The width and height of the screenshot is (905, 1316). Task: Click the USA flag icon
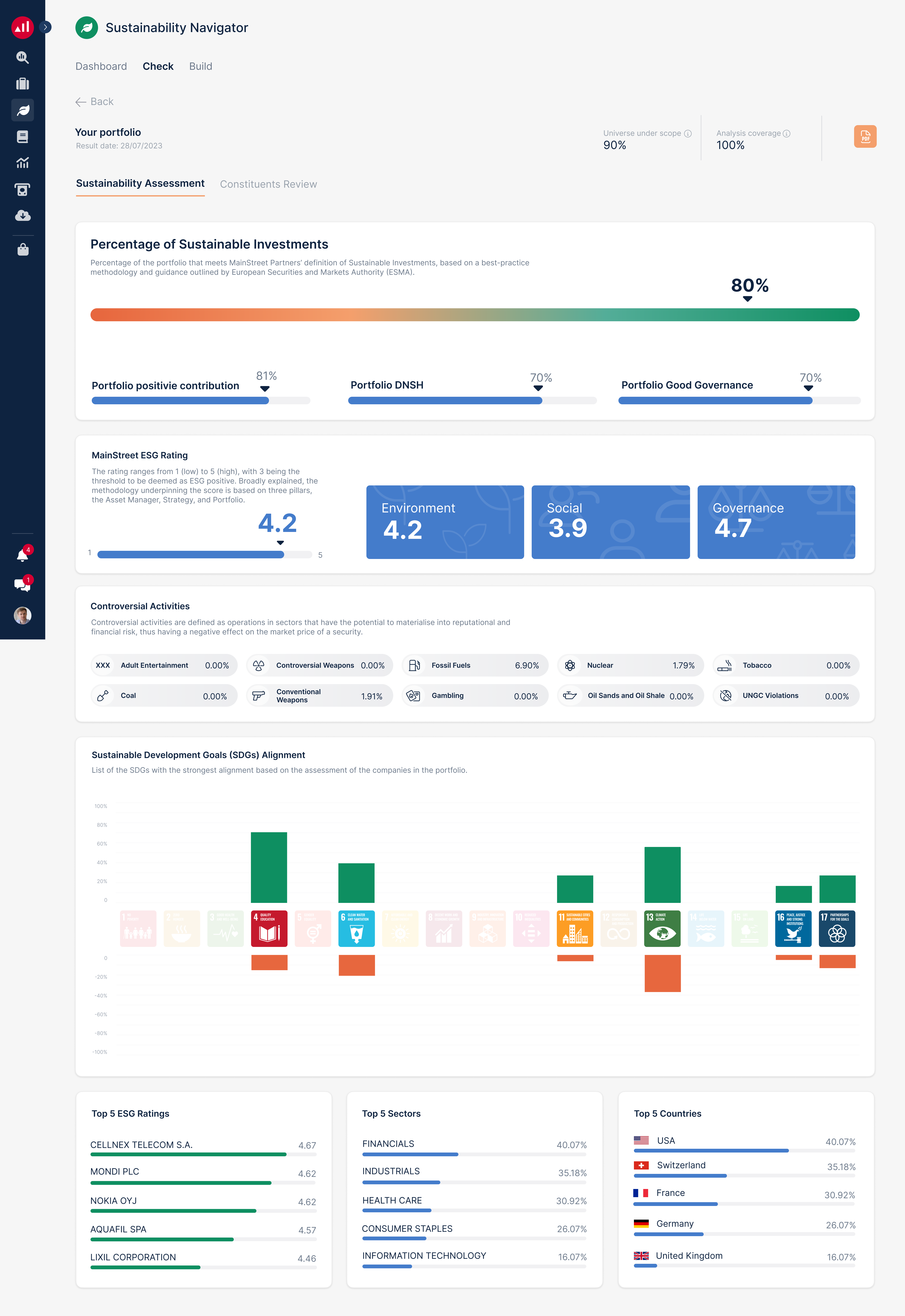[x=641, y=1140]
